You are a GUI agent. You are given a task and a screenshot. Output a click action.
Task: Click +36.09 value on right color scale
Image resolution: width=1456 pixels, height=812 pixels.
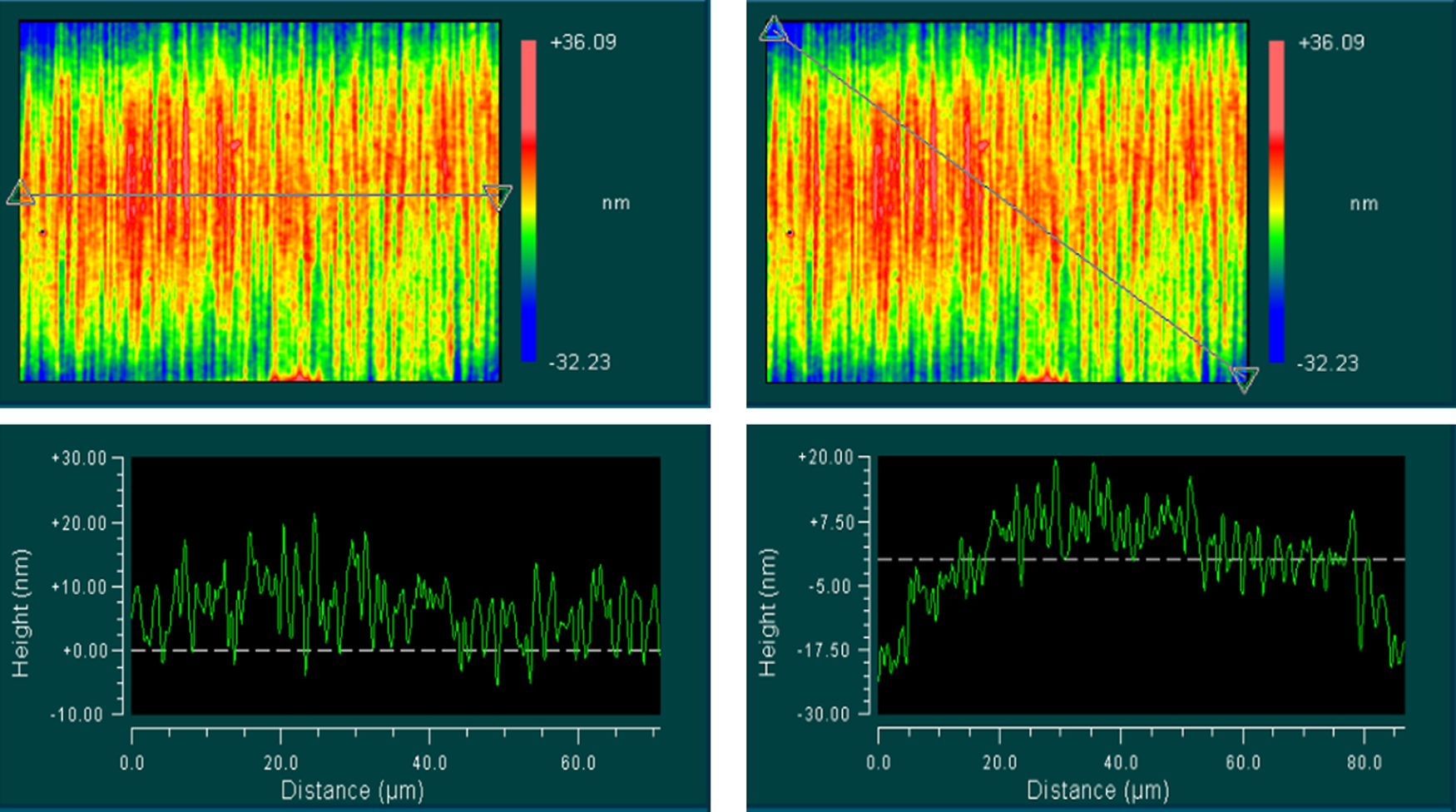1331,42
